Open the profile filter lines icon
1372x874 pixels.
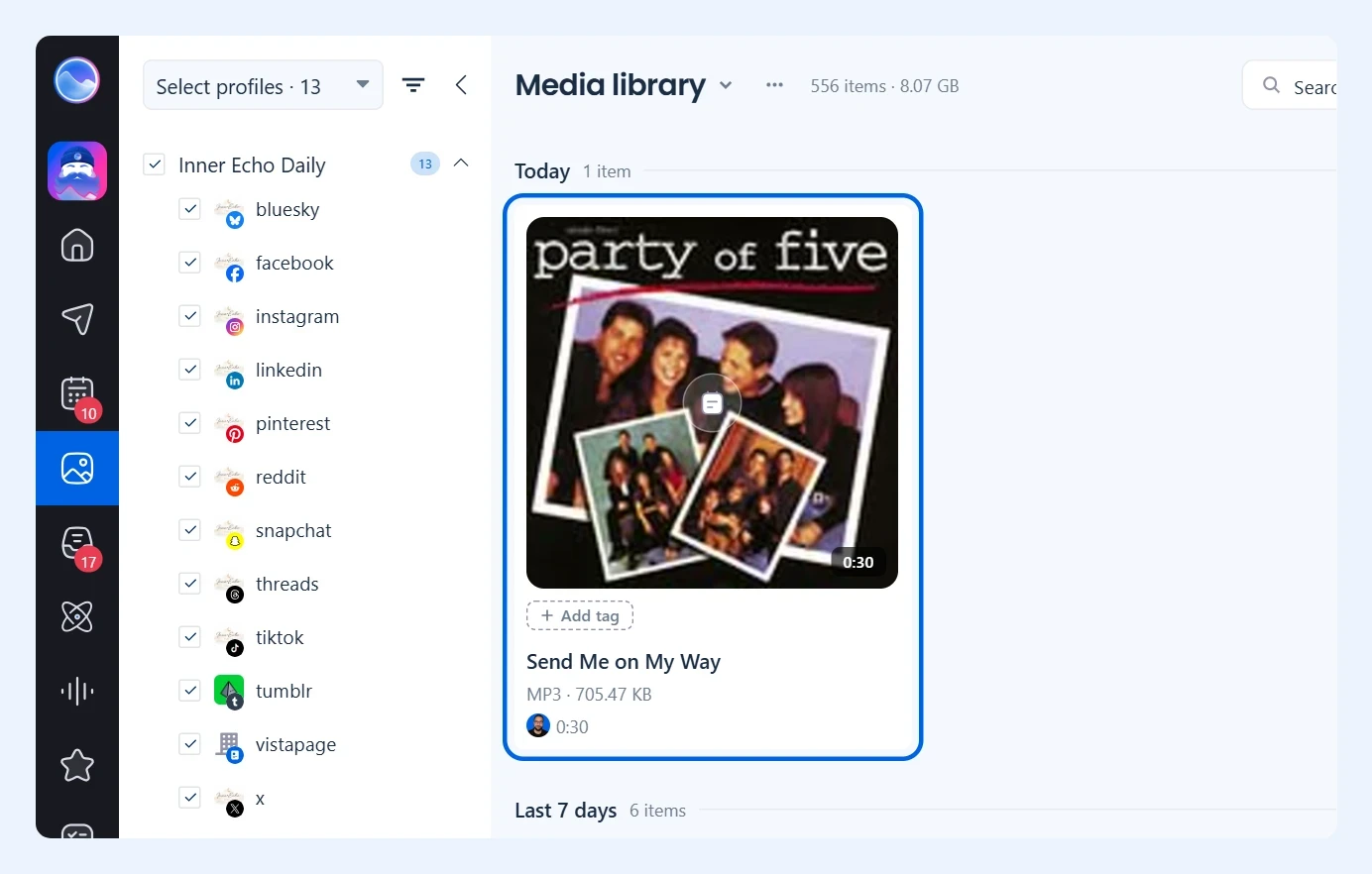pyautogui.click(x=413, y=85)
